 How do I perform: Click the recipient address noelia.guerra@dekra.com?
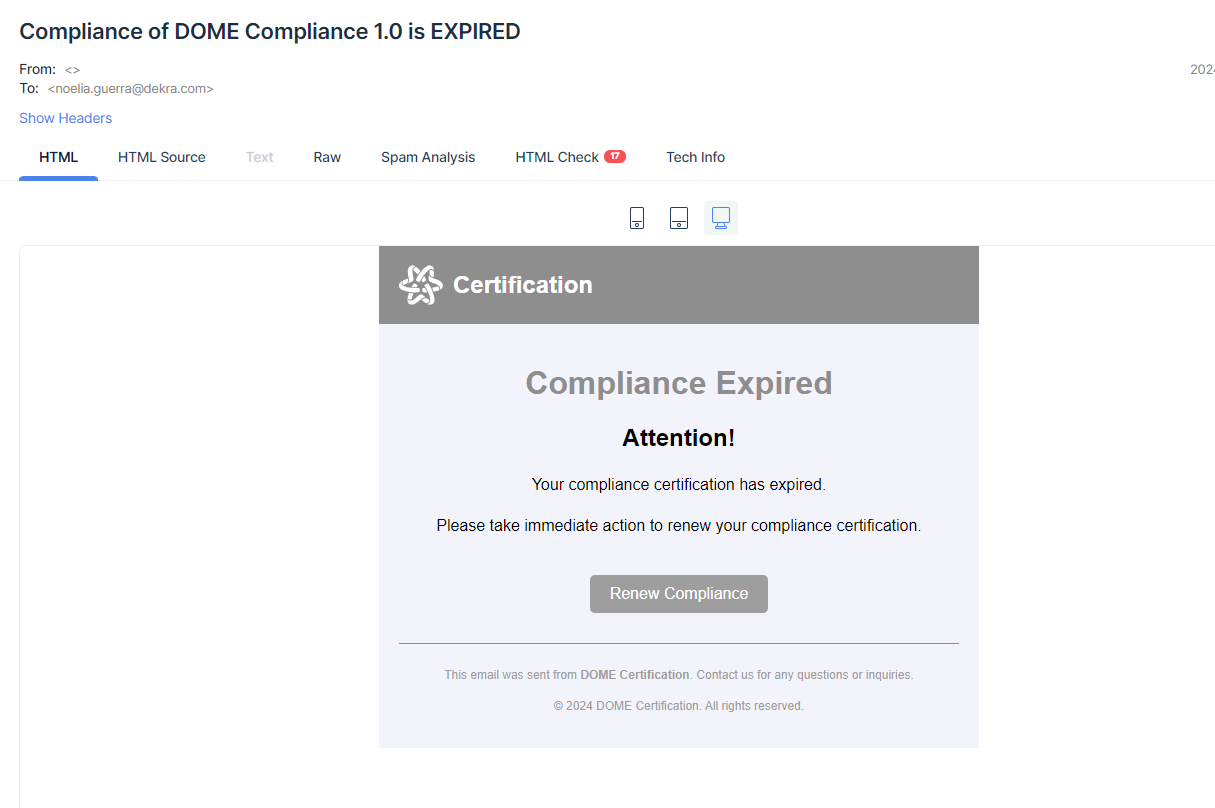[131, 88]
